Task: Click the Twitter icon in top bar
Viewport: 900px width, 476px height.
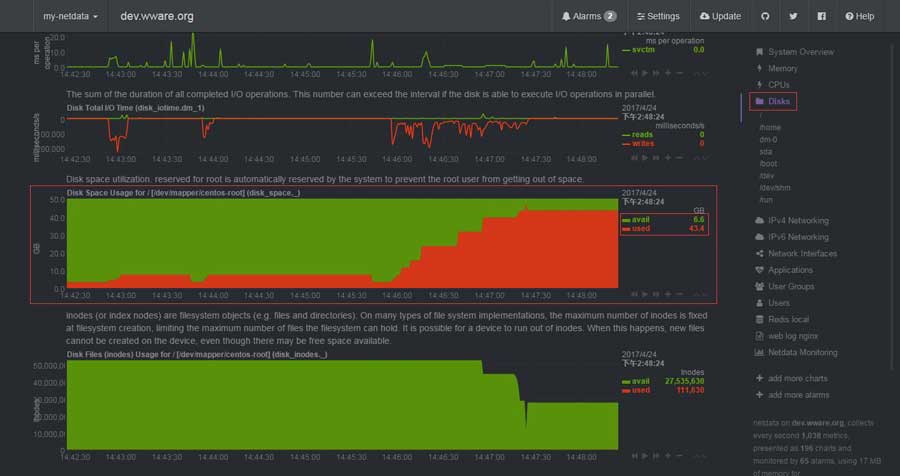Action: (793, 16)
